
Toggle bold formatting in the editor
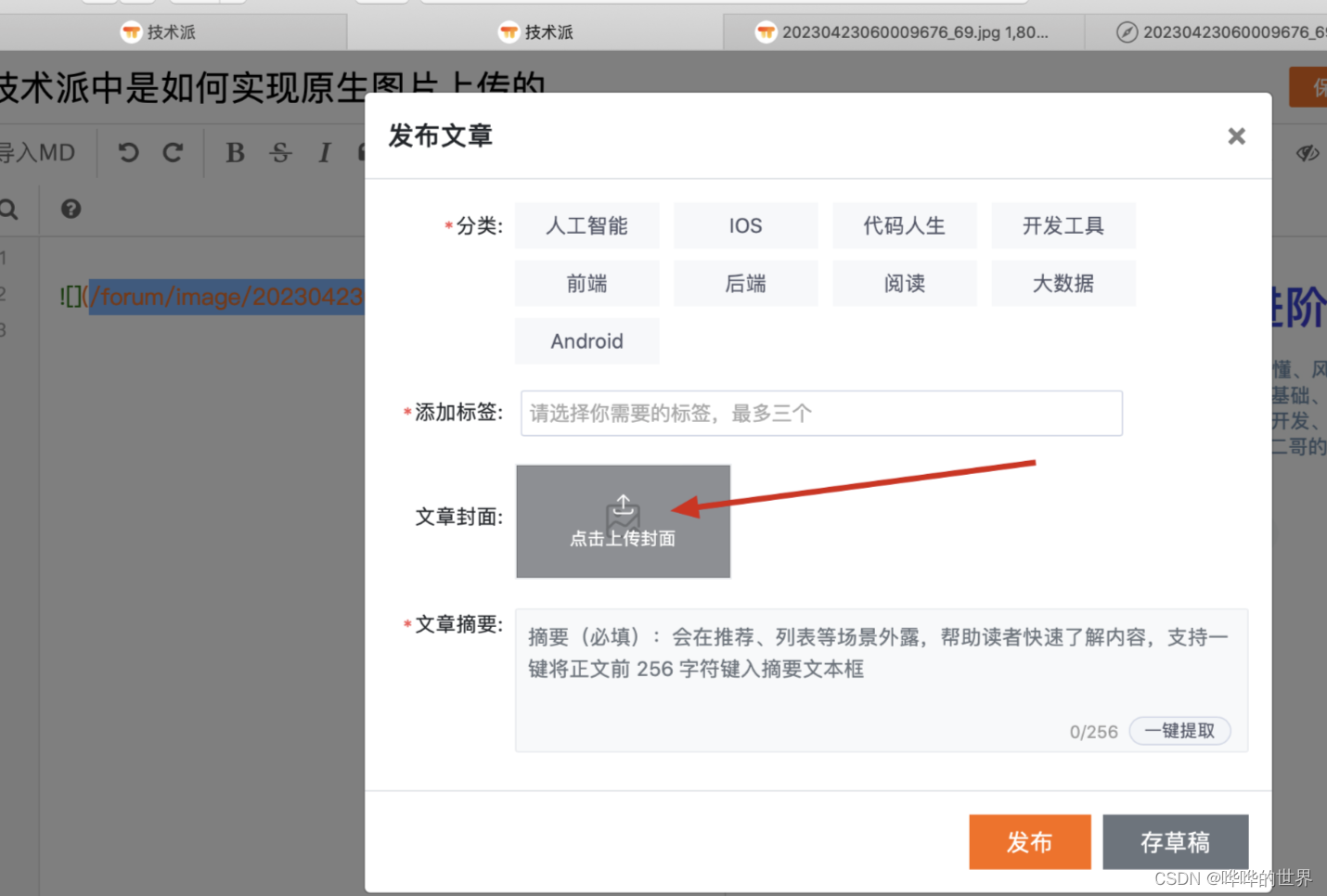(x=235, y=152)
